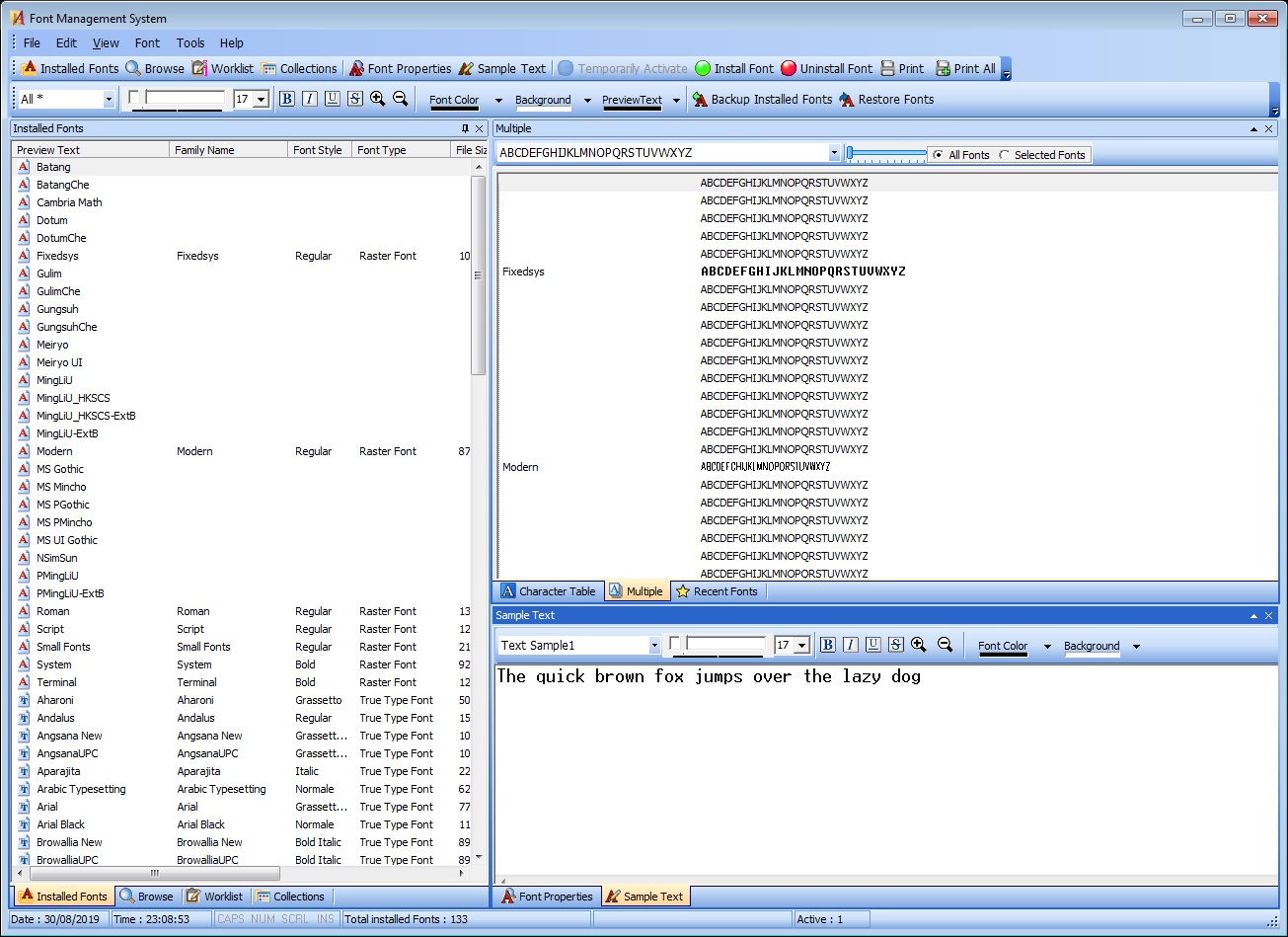
Task: Switch to the Recent Fonts tab
Action: [x=717, y=590]
